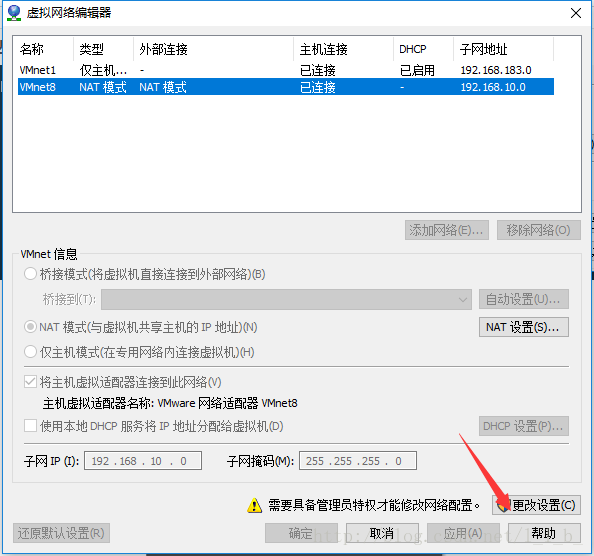Click the Virtual Network Editor title icon
Viewport: 594px width, 556px height.
[14, 13]
